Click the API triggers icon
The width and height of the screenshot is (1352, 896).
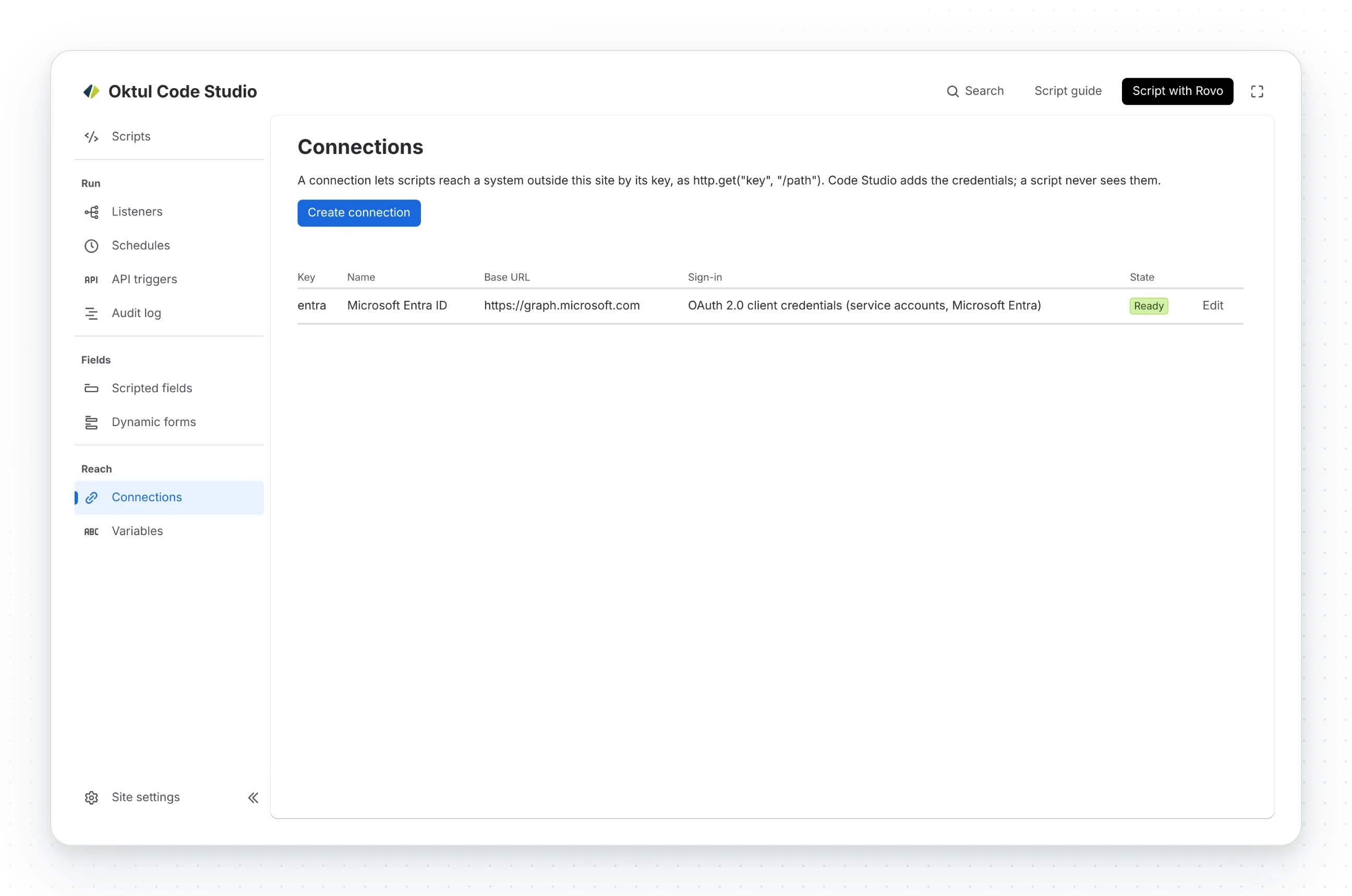click(91, 280)
